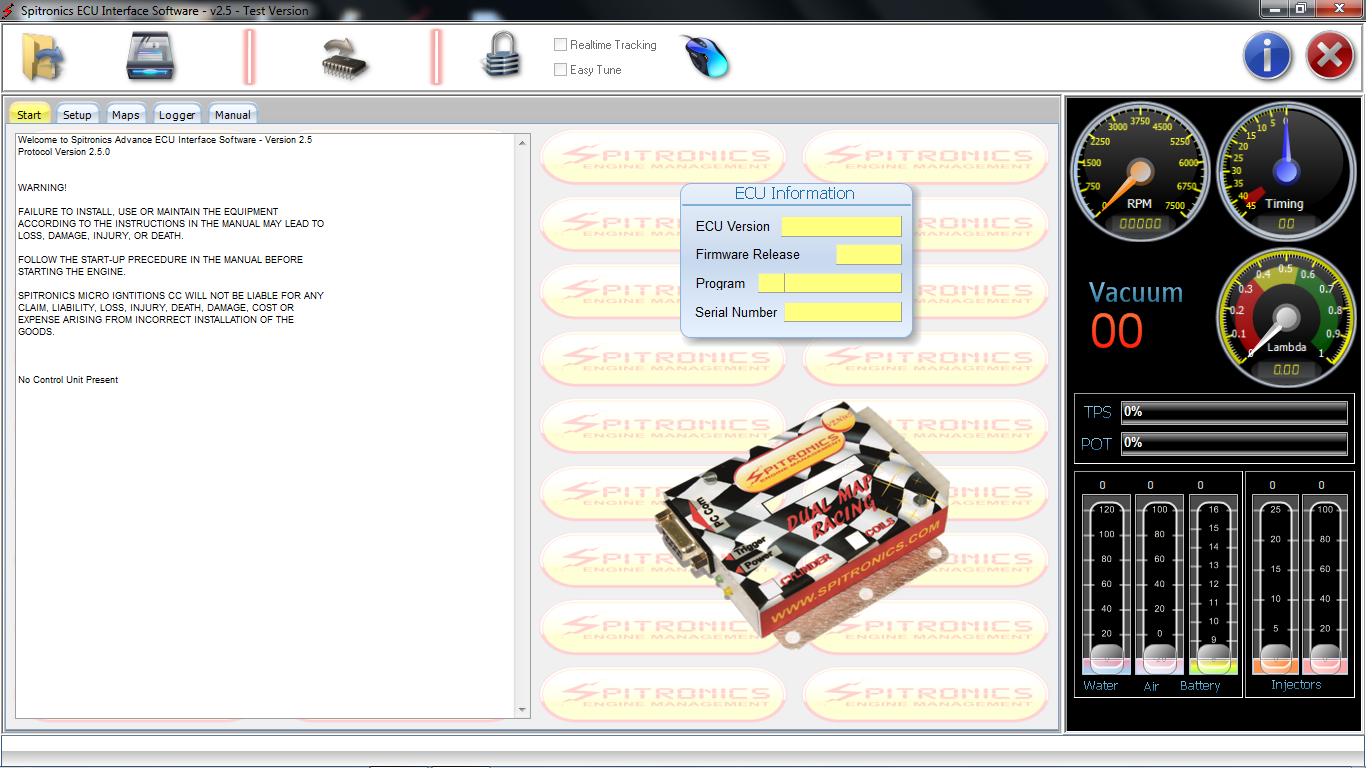Click the Lambda digital readout 0.00
The width and height of the screenshot is (1366, 768).
[1286, 370]
